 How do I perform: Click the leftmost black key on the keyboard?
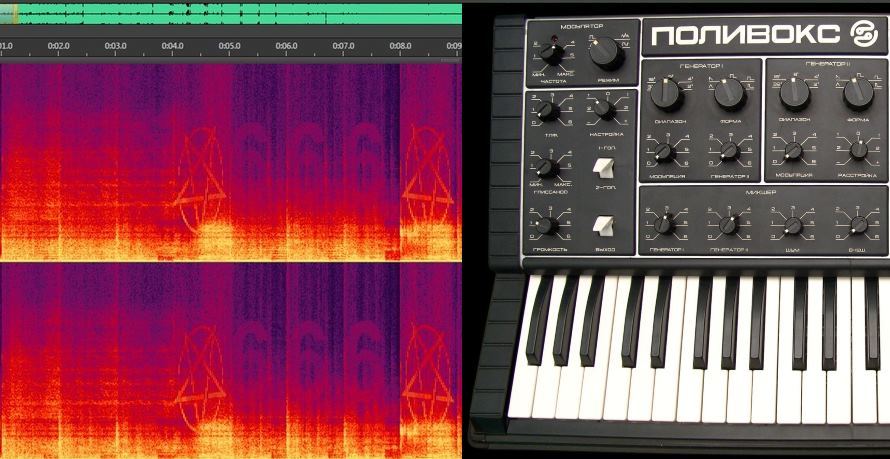tap(539, 319)
